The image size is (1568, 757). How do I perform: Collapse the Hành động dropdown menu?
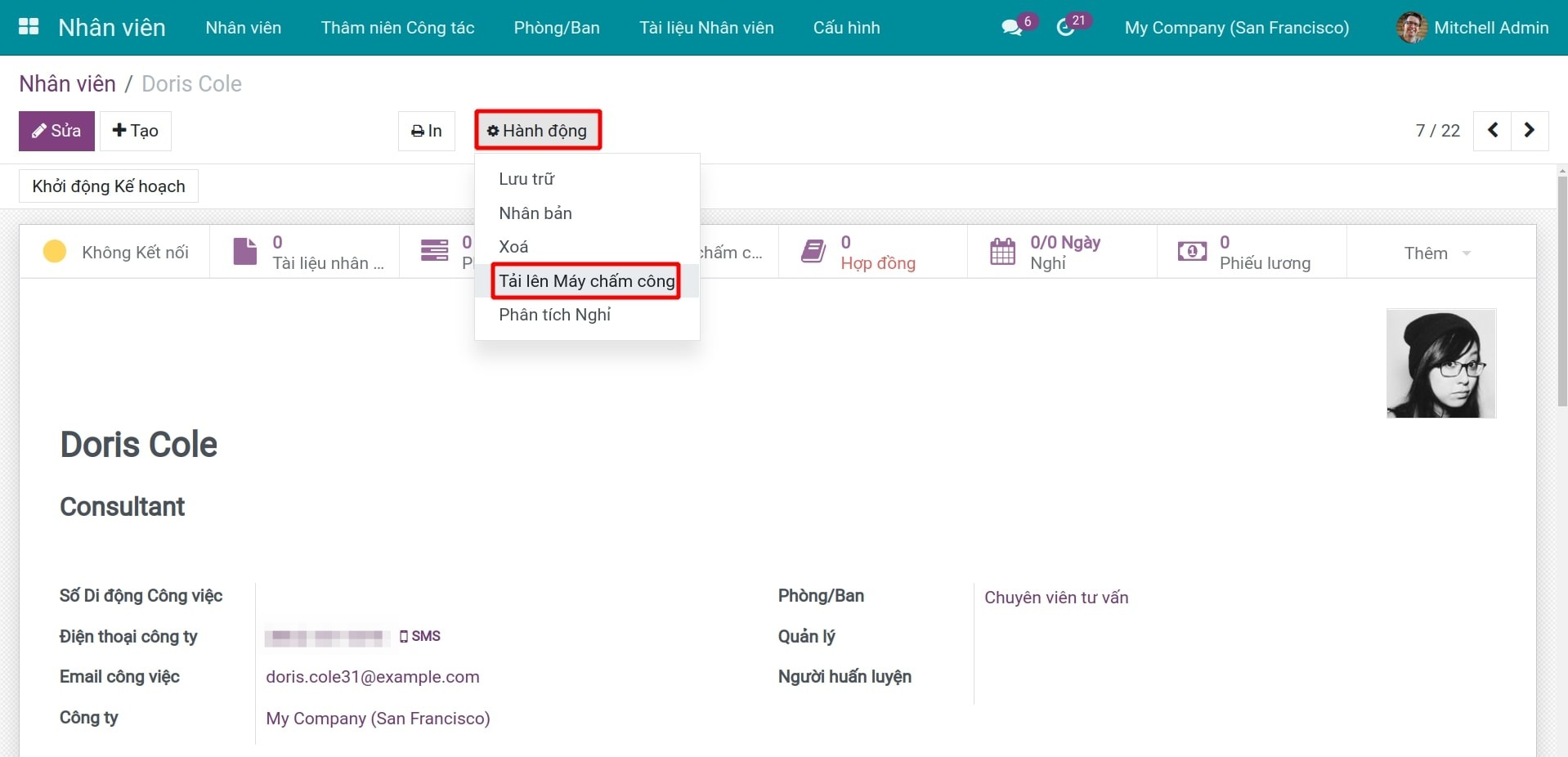538,131
